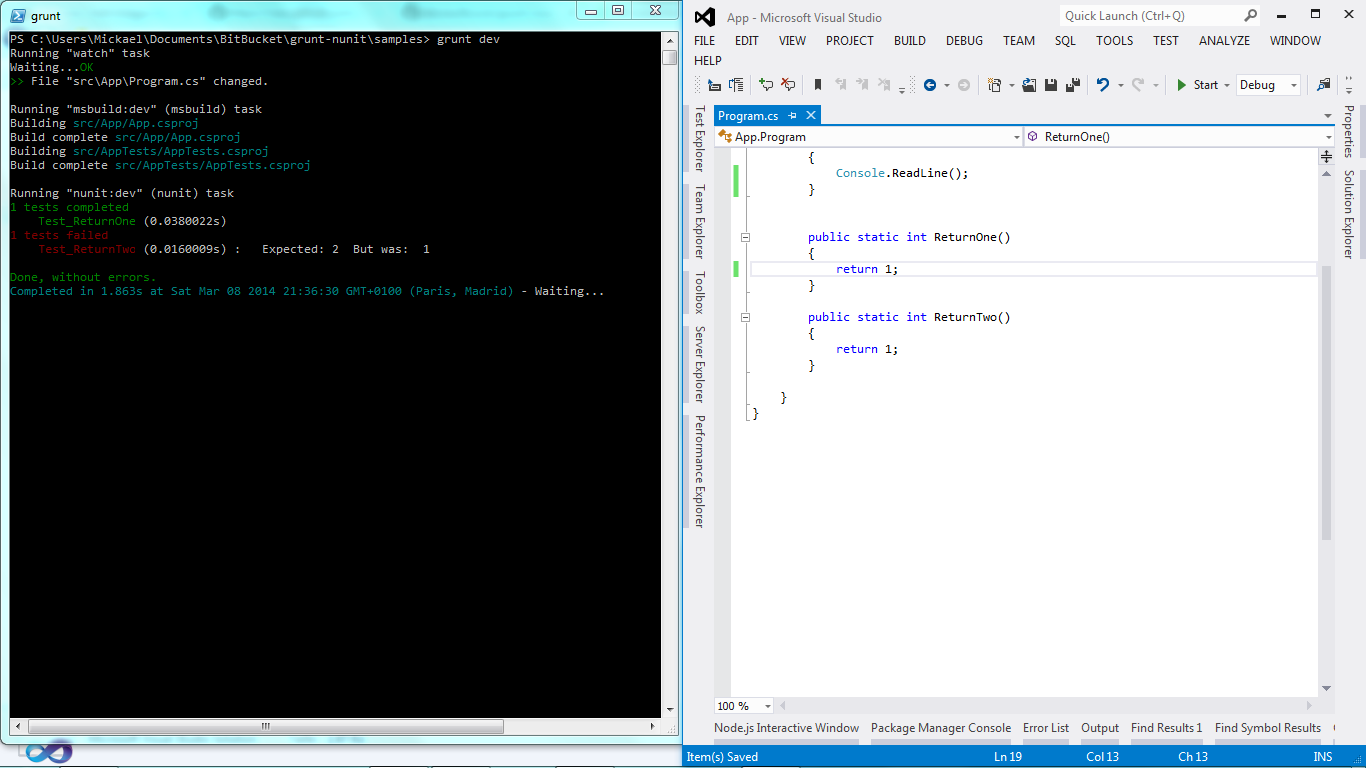Open the New Project dropdown arrow
Image resolution: width=1366 pixels, height=768 pixels.
coord(1011,85)
